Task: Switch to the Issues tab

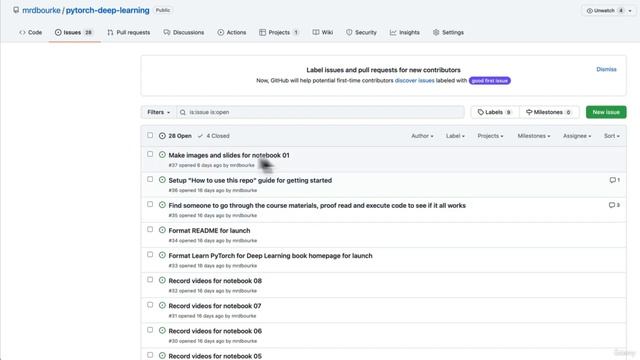Action: [74, 32]
